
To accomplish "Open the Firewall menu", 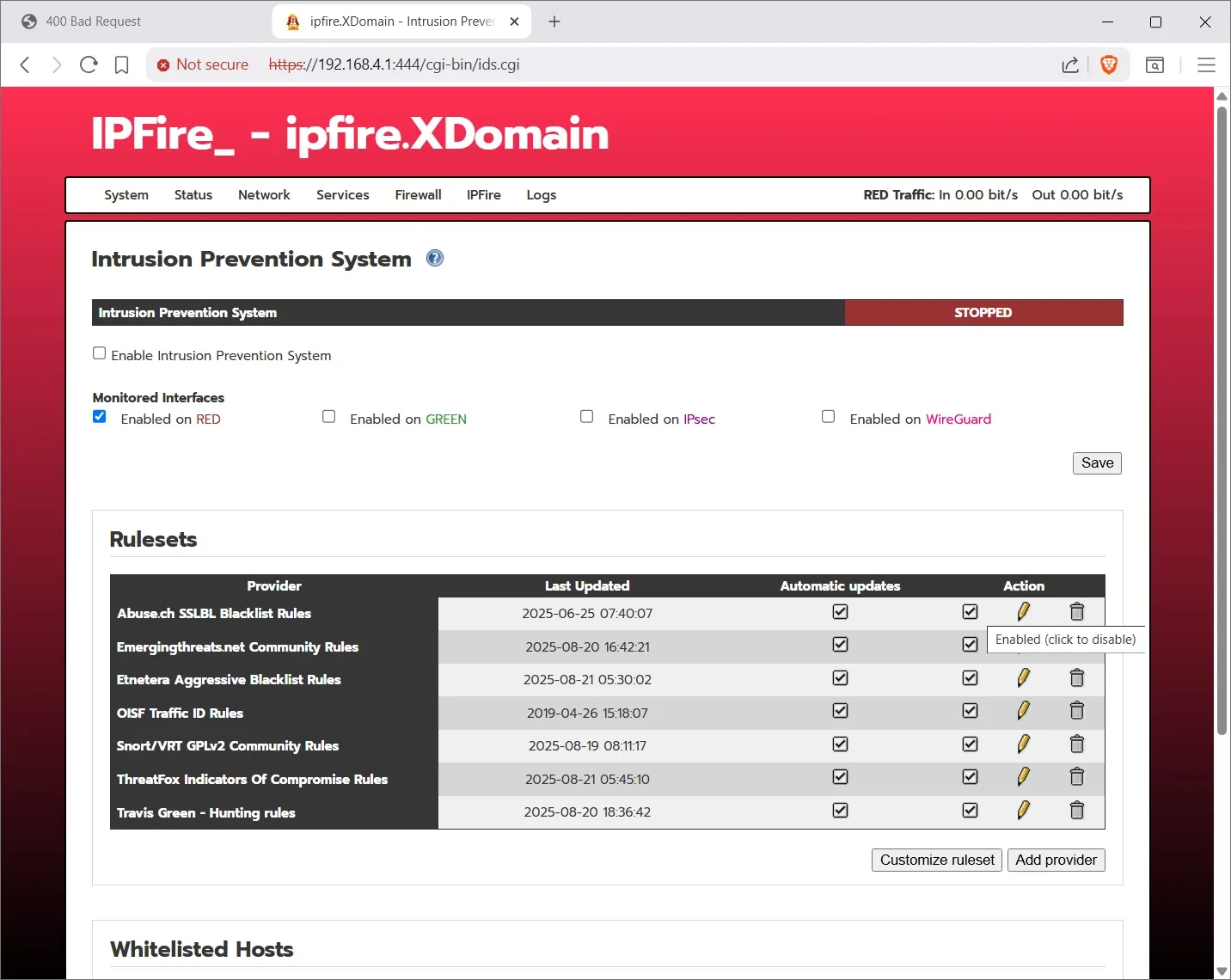I will click(418, 195).
